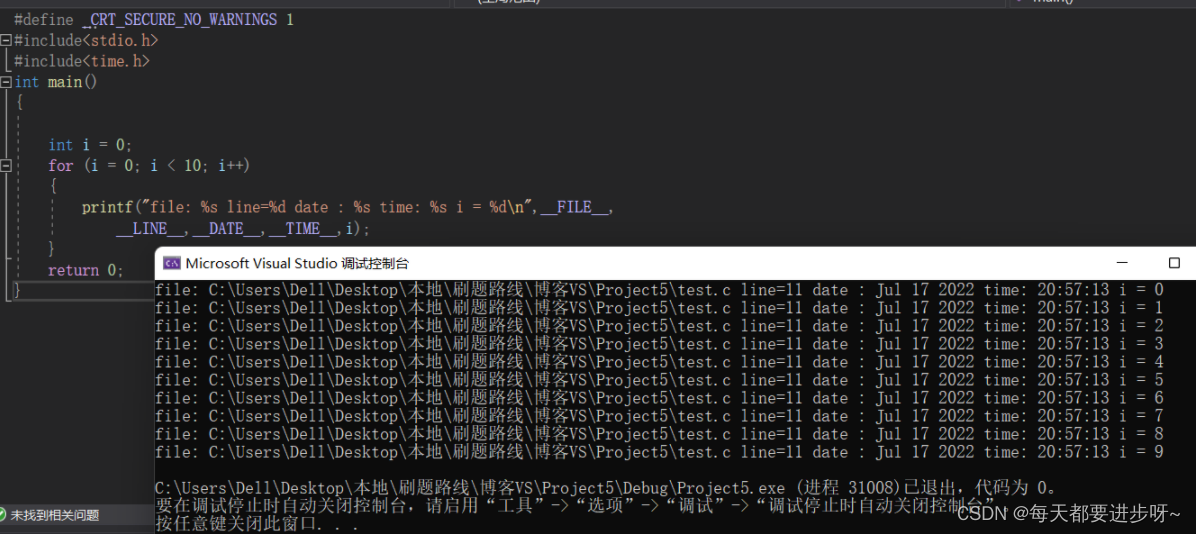
Task: Minimize the Visual Studio debug console window
Action: pyautogui.click(x=1122, y=263)
